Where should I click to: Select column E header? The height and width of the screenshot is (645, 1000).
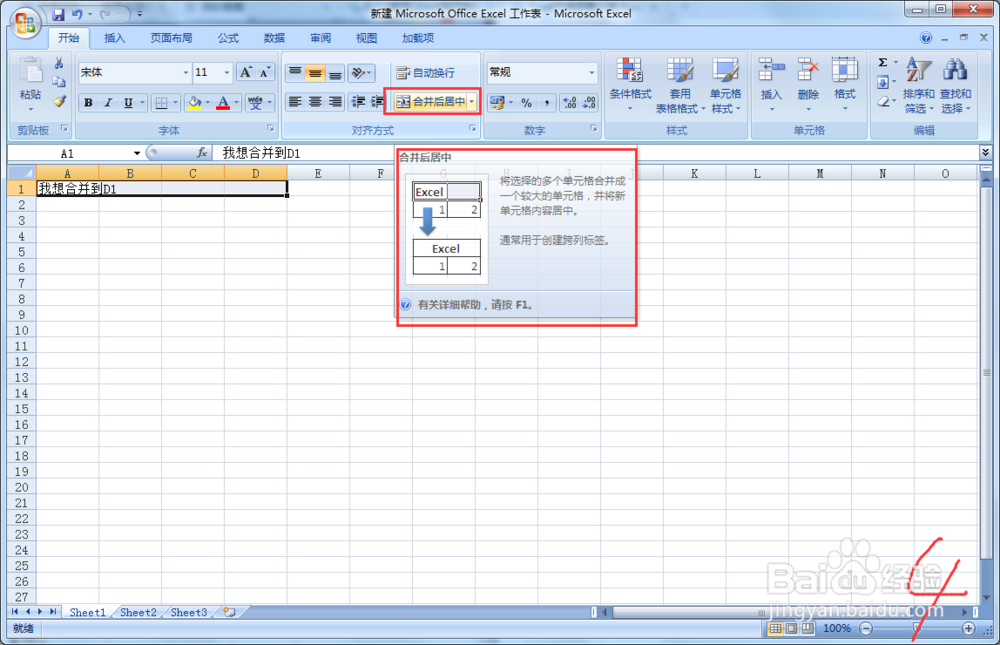click(318, 174)
